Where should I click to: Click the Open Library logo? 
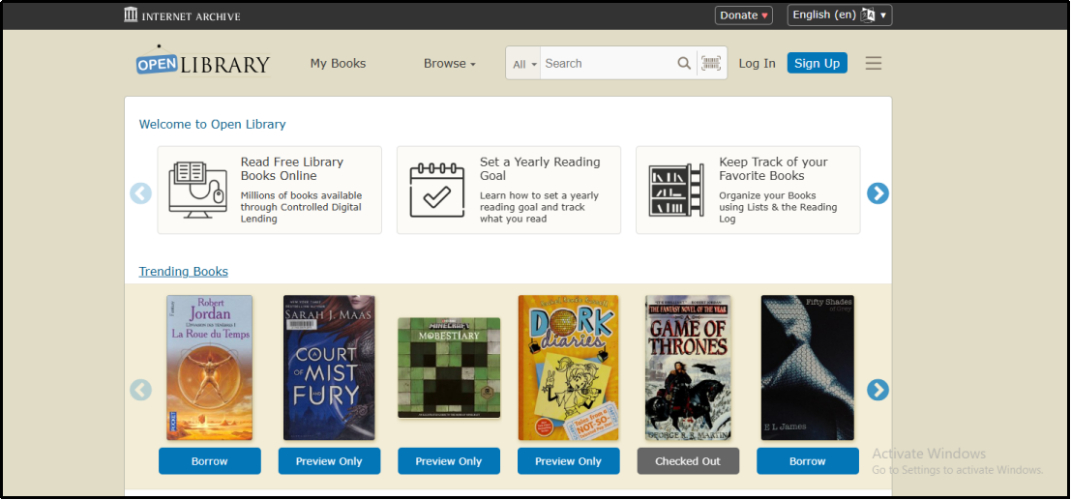[203, 64]
